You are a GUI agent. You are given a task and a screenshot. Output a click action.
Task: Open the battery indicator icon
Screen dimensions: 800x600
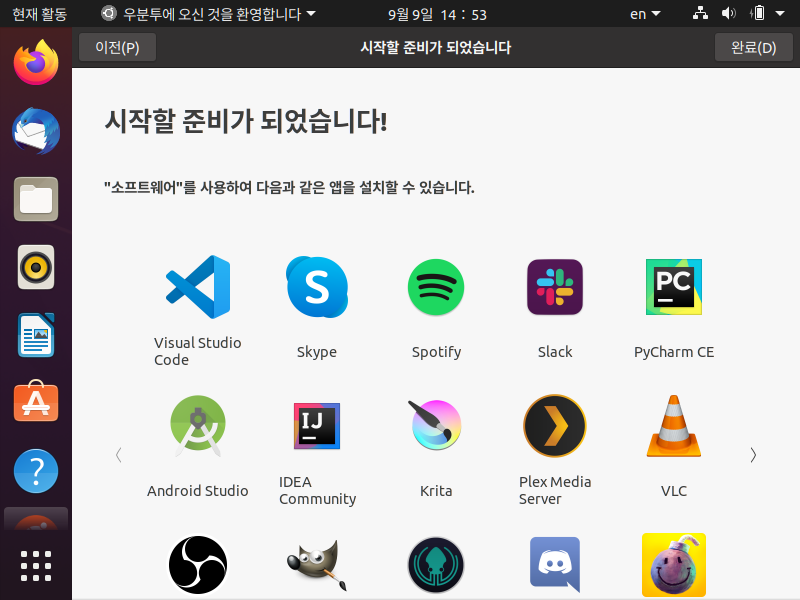(x=758, y=13)
